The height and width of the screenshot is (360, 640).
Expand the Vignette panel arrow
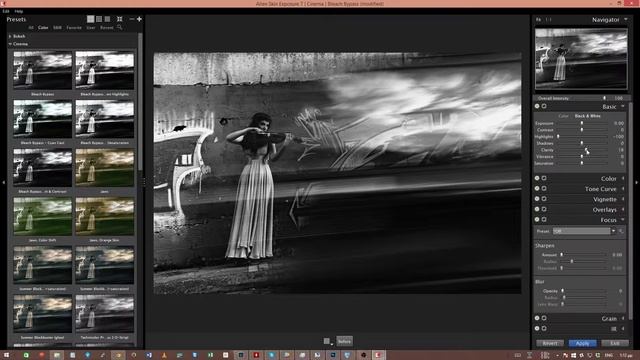coord(623,199)
